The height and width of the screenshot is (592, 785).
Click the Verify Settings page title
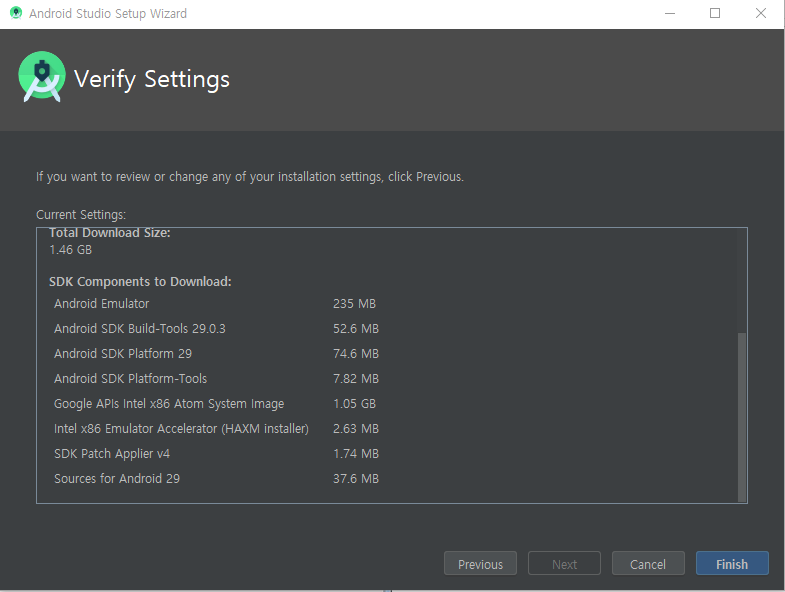(152, 79)
